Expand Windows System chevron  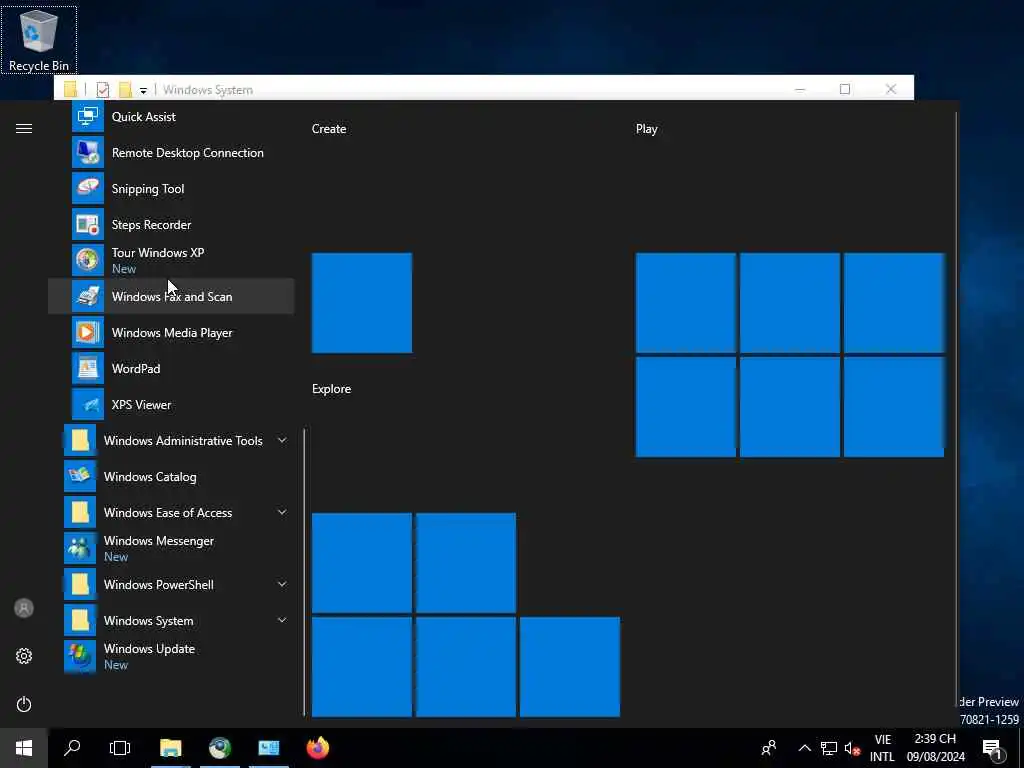point(282,620)
